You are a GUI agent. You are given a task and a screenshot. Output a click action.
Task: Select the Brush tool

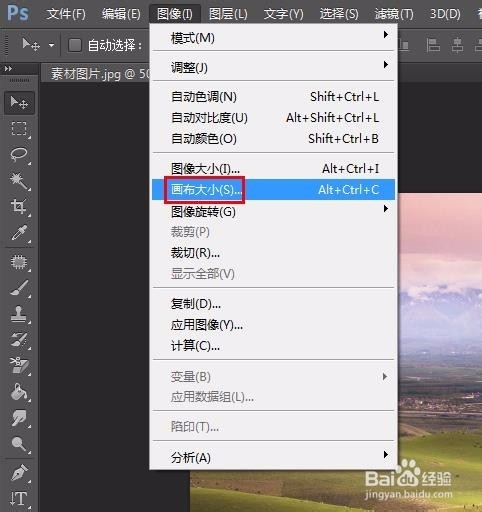19,288
